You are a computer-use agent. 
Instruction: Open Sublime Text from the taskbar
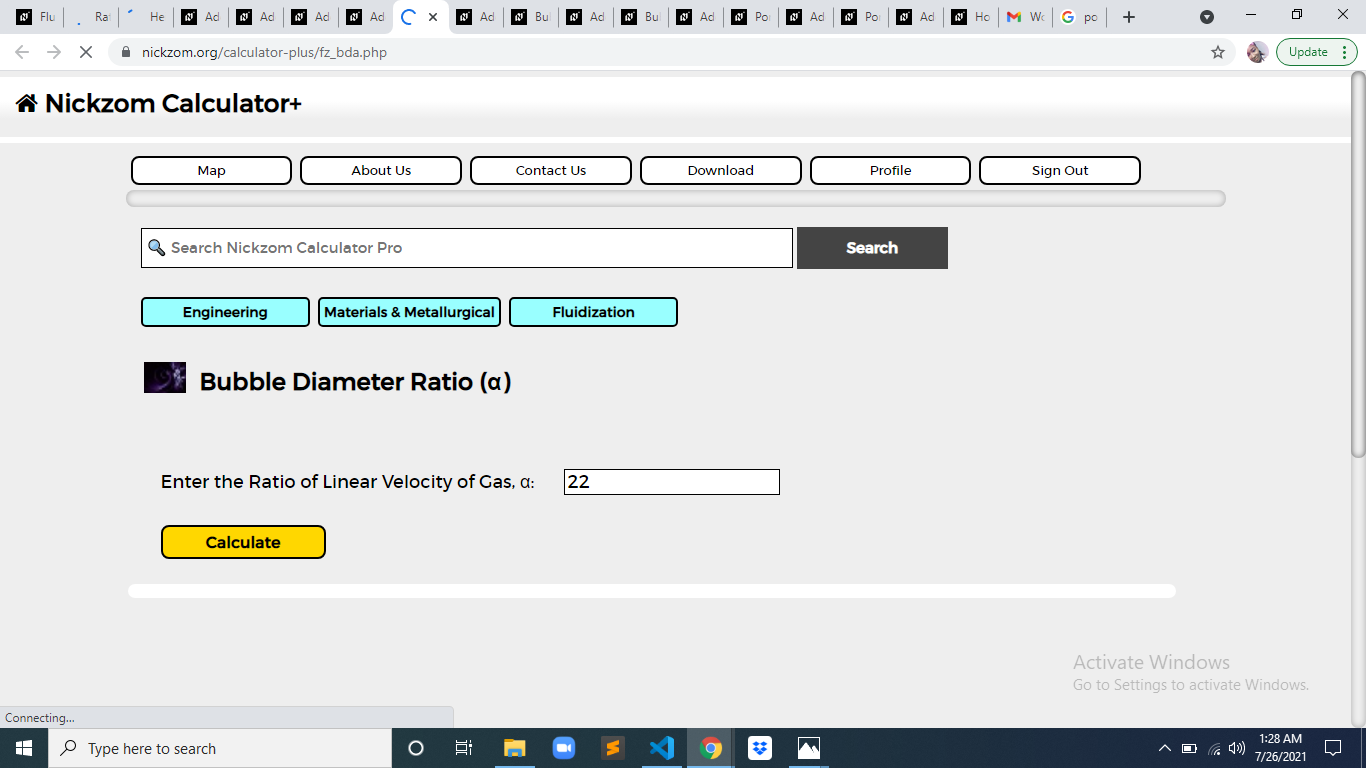click(613, 748)
